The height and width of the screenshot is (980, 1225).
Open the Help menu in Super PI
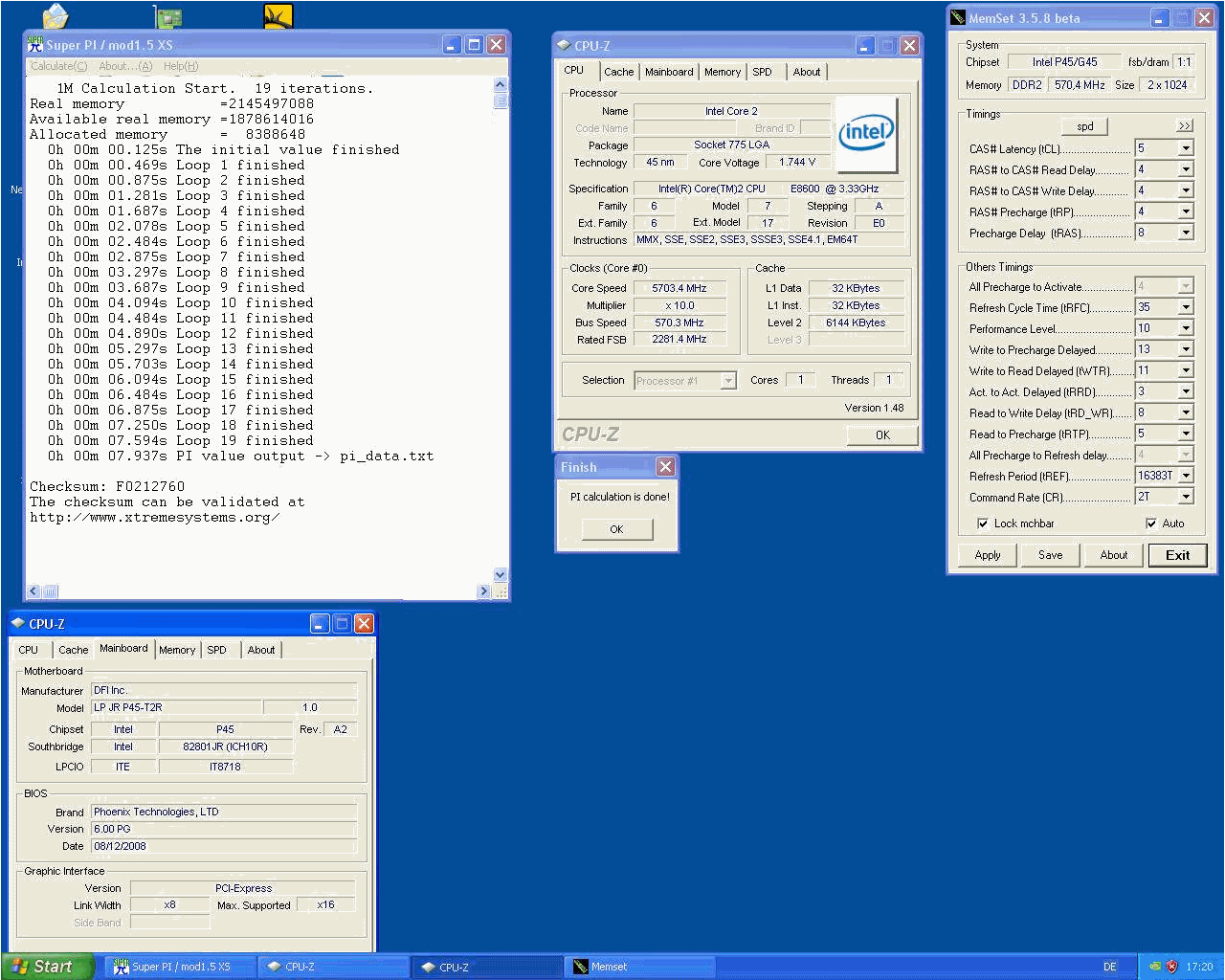pyautogui.click(x=181, y=66)
